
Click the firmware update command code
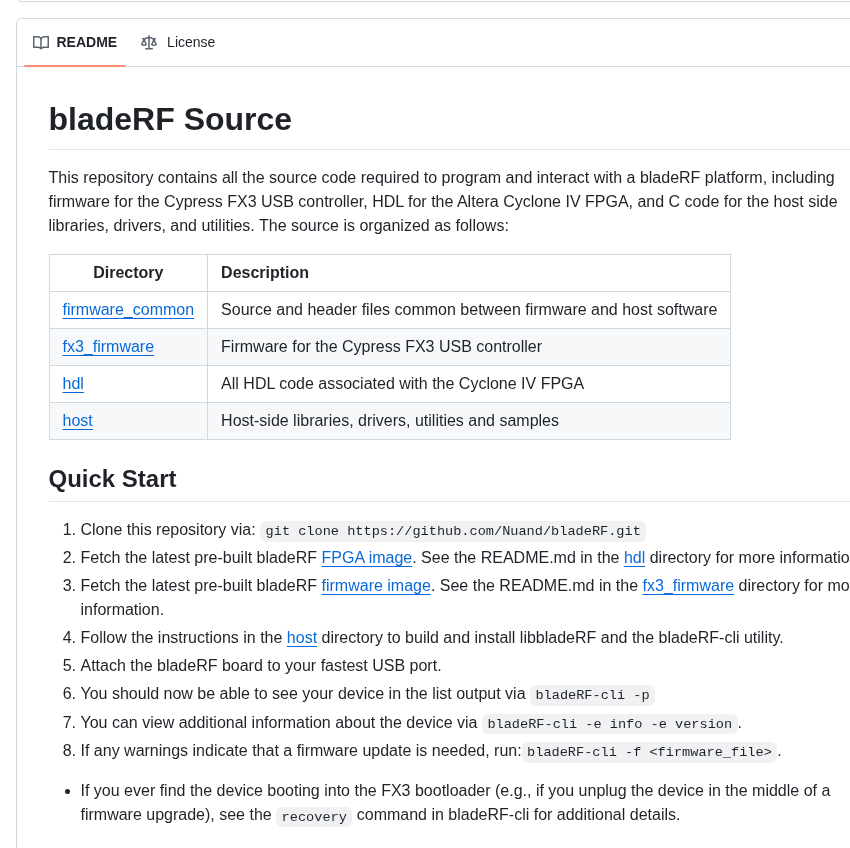[649, 751]
